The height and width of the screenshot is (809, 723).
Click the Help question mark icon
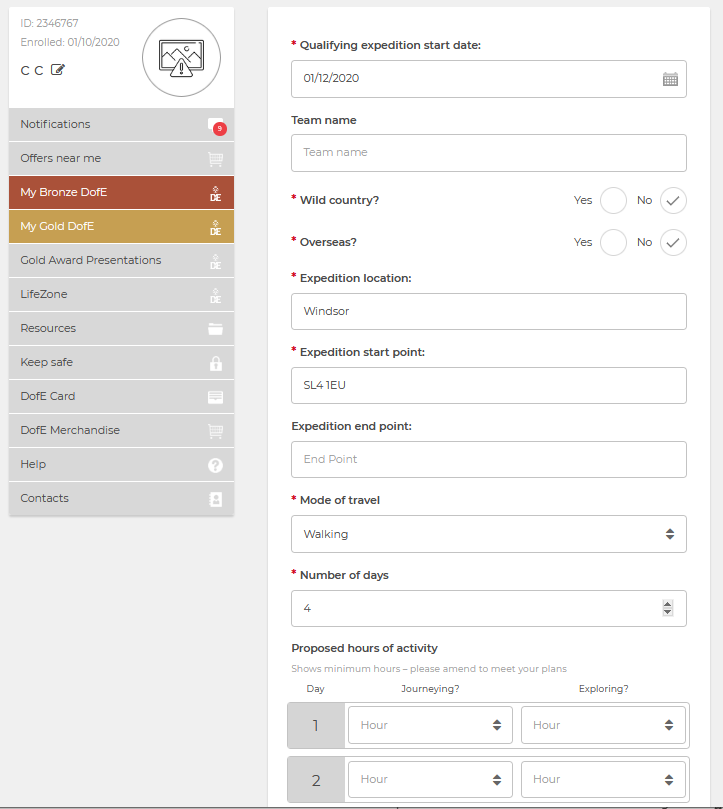[x=215, y=465]
